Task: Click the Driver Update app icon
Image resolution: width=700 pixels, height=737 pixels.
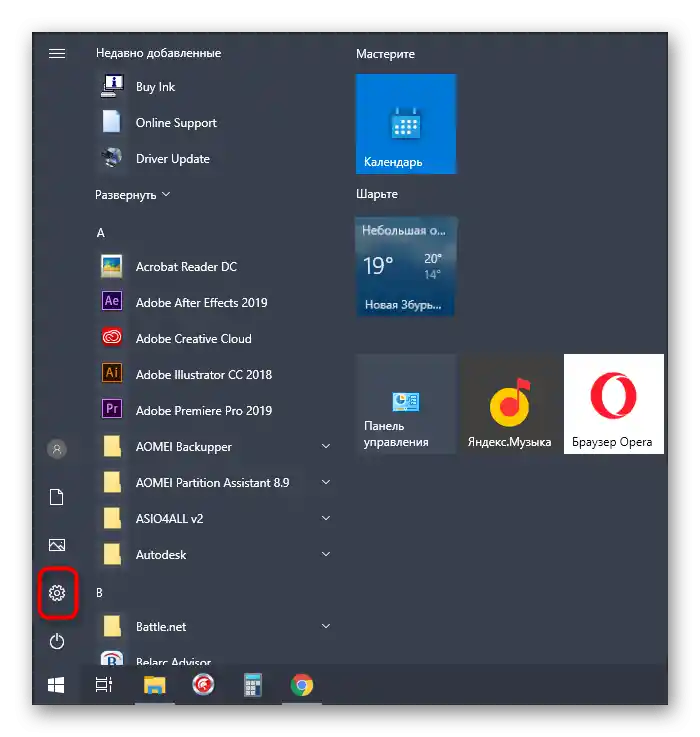Action: [x=112, y=158]
